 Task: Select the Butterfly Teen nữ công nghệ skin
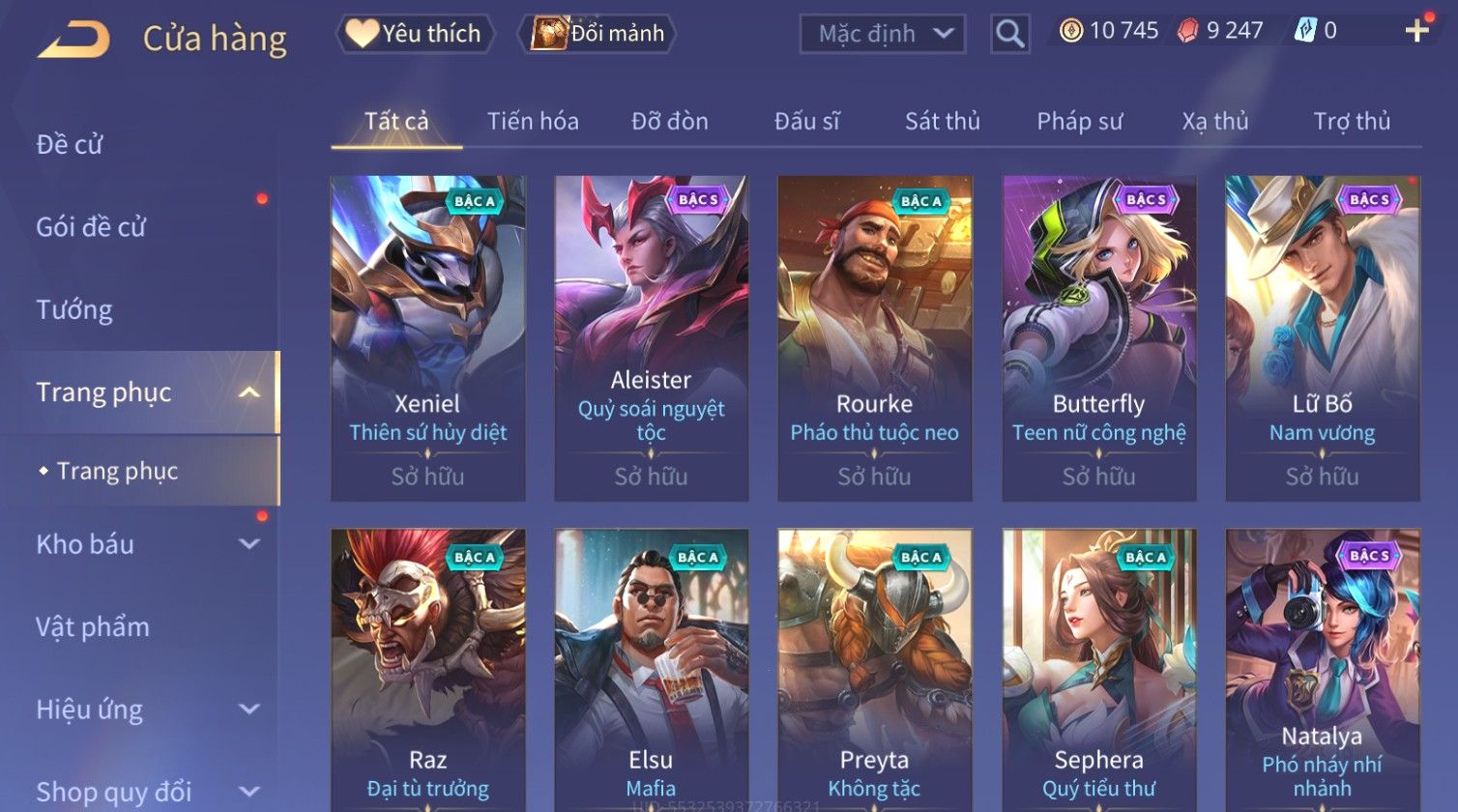[1099, 338]
